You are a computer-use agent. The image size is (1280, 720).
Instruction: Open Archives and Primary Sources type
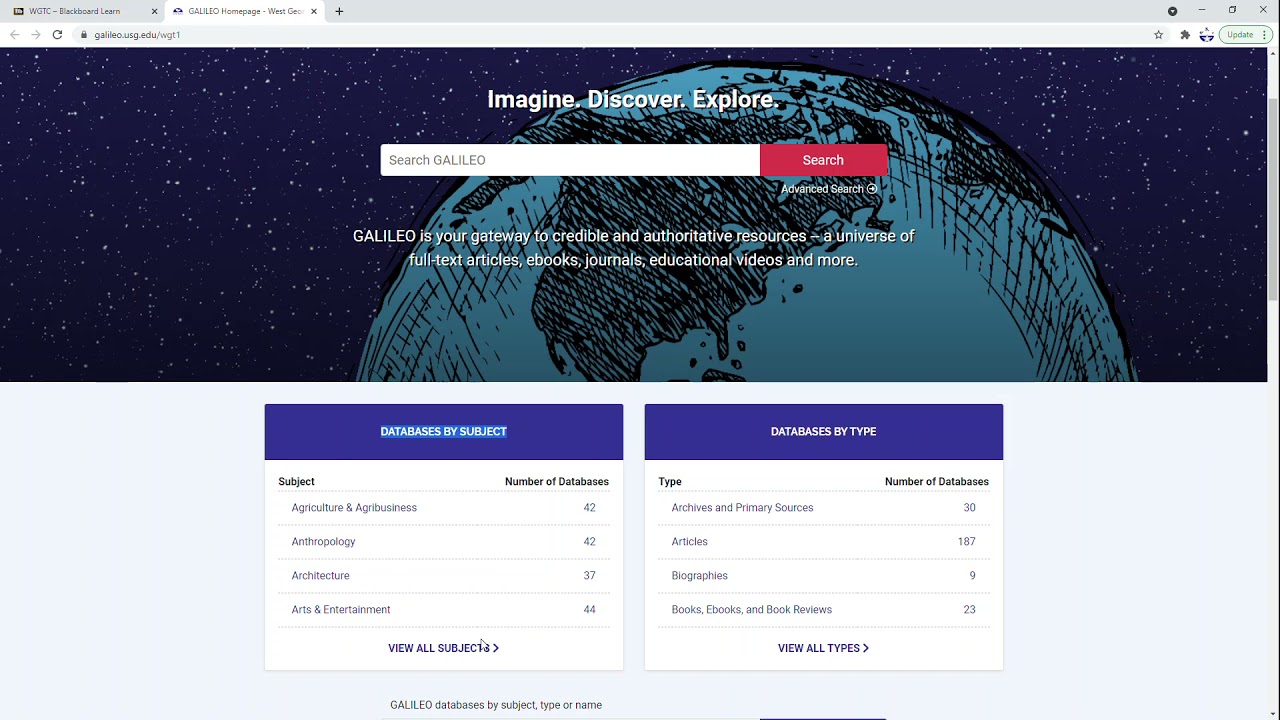(x=742, y=508)
